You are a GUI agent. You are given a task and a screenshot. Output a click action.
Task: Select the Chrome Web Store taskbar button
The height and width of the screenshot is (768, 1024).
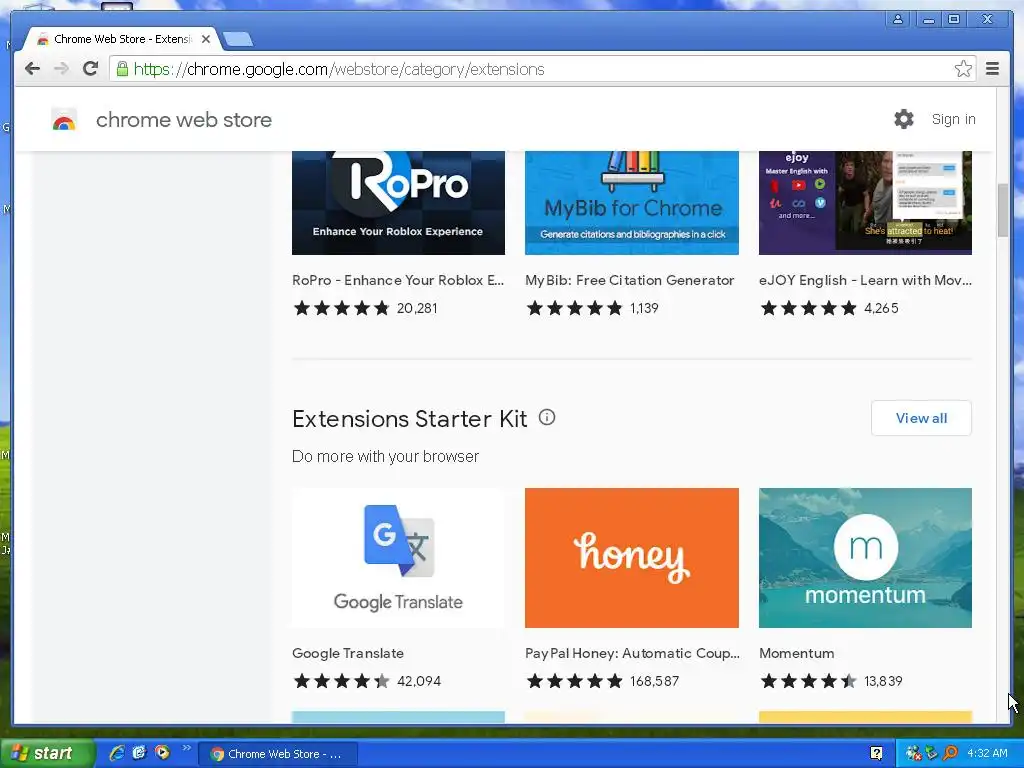pos(278,754)
